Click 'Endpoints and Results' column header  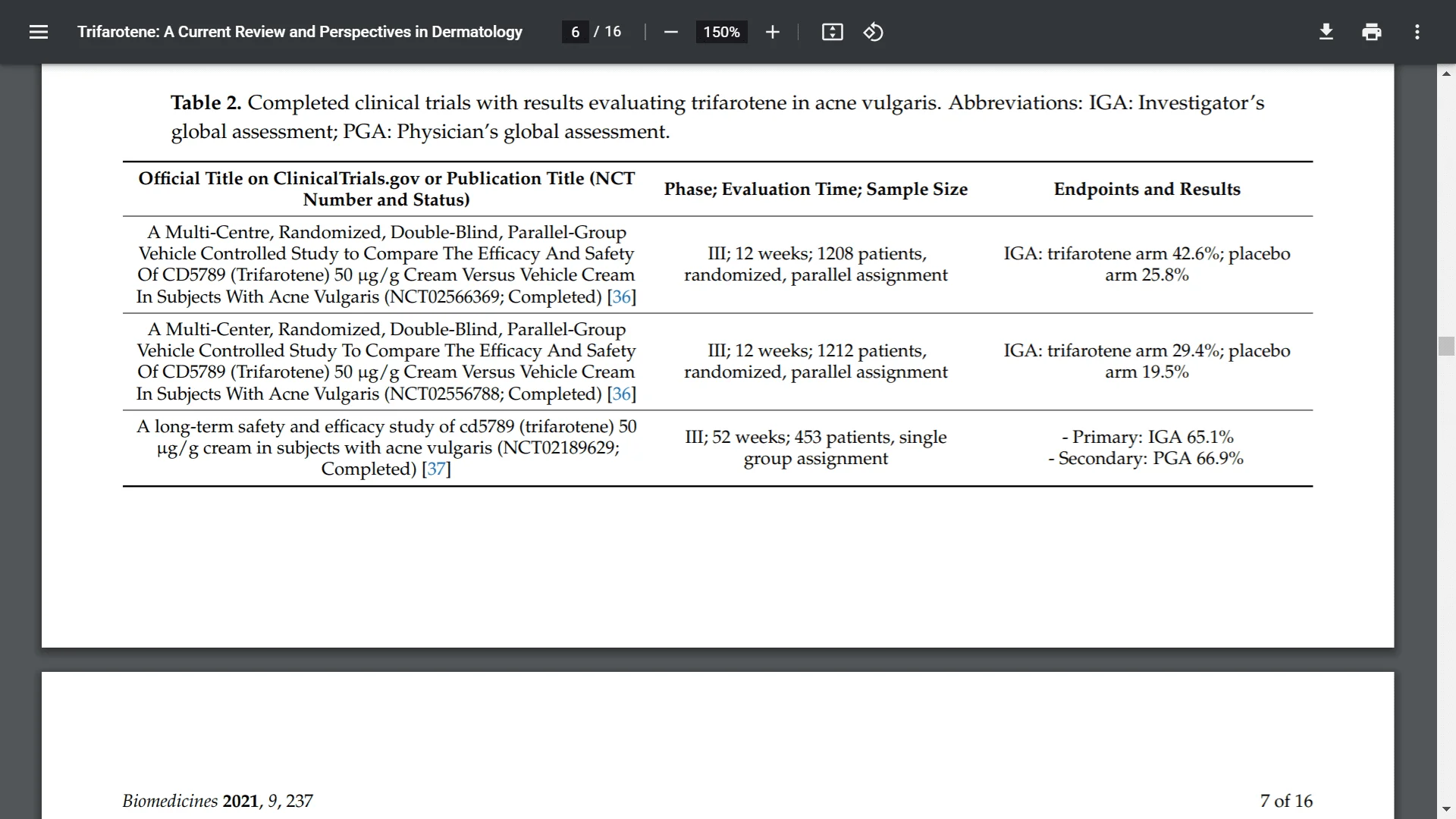[1147, 189]
